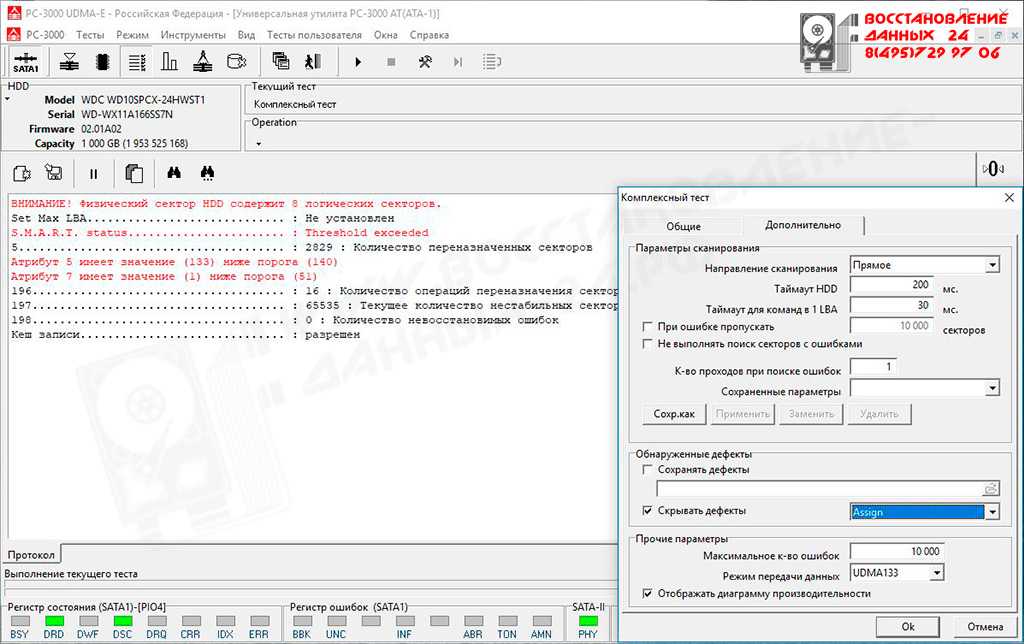Click the 'Таймаут HDD' input field
The height and width of the screenshot is (644, 1024).
pyautogui.click(x=891, y=286)
